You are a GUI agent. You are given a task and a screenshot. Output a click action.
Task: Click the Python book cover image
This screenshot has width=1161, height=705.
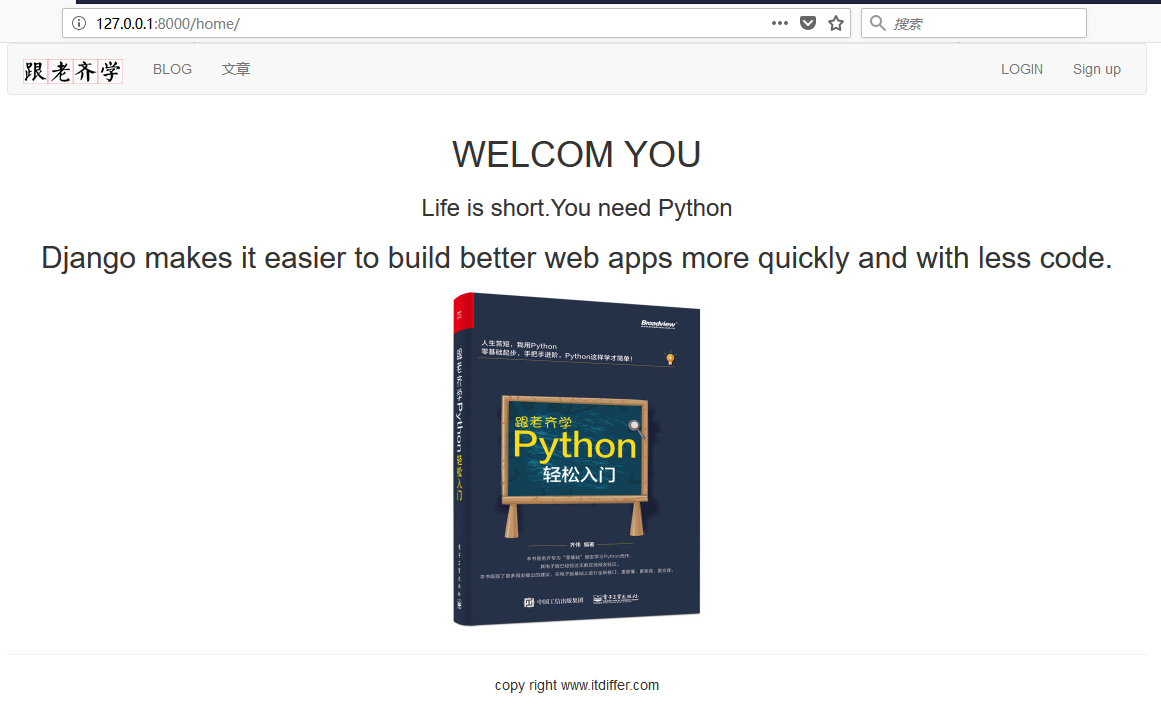click(x=577, y=458)
